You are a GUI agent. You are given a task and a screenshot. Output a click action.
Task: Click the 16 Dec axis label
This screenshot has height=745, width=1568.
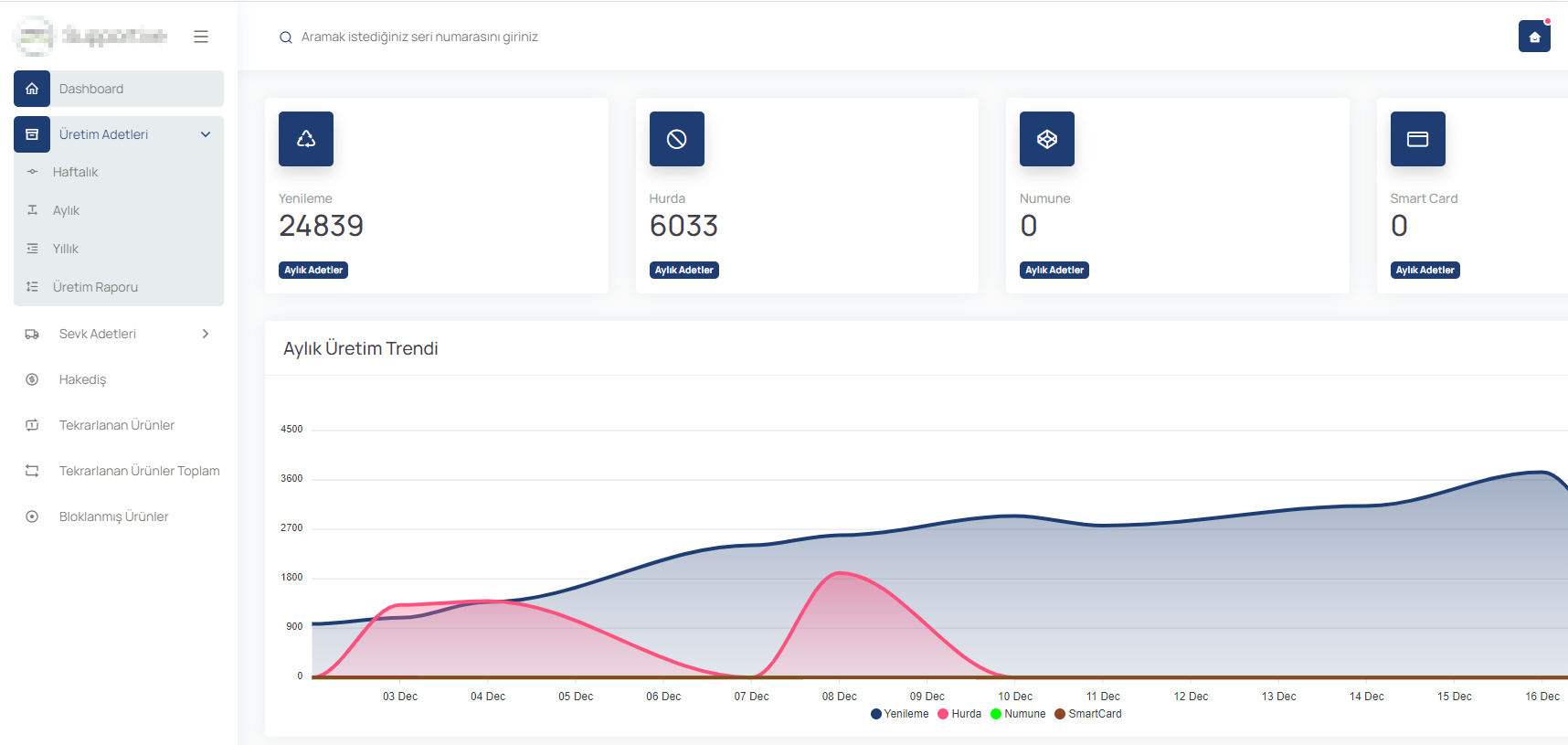pos(1542,697)
